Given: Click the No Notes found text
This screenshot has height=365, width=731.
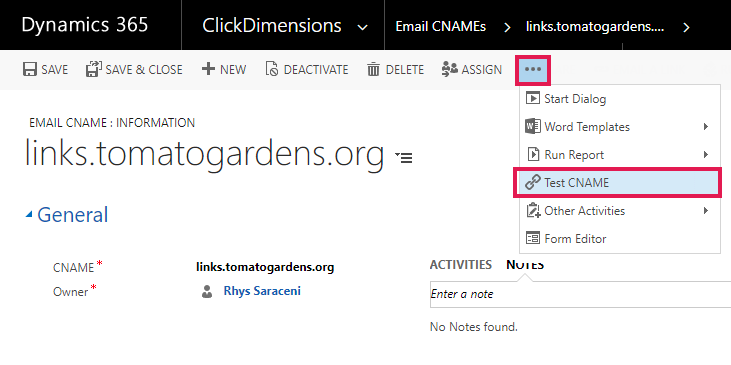Looking at the screenshot, I should [x=474, y=327].
